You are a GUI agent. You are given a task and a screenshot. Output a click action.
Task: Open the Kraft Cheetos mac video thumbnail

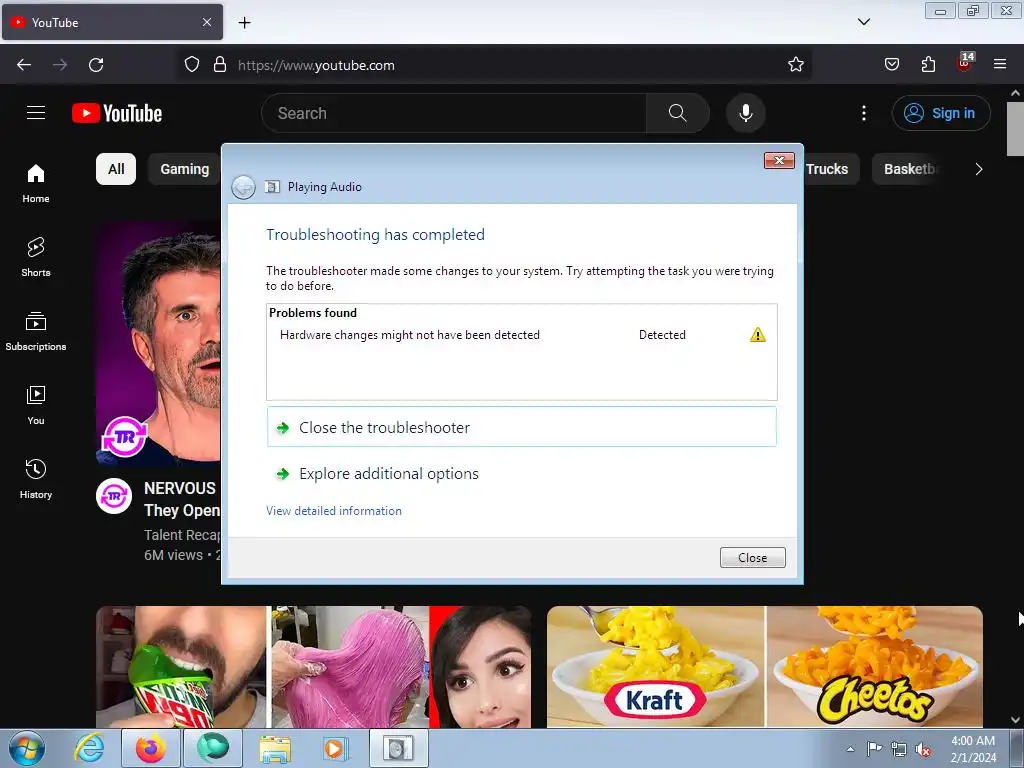765,667
